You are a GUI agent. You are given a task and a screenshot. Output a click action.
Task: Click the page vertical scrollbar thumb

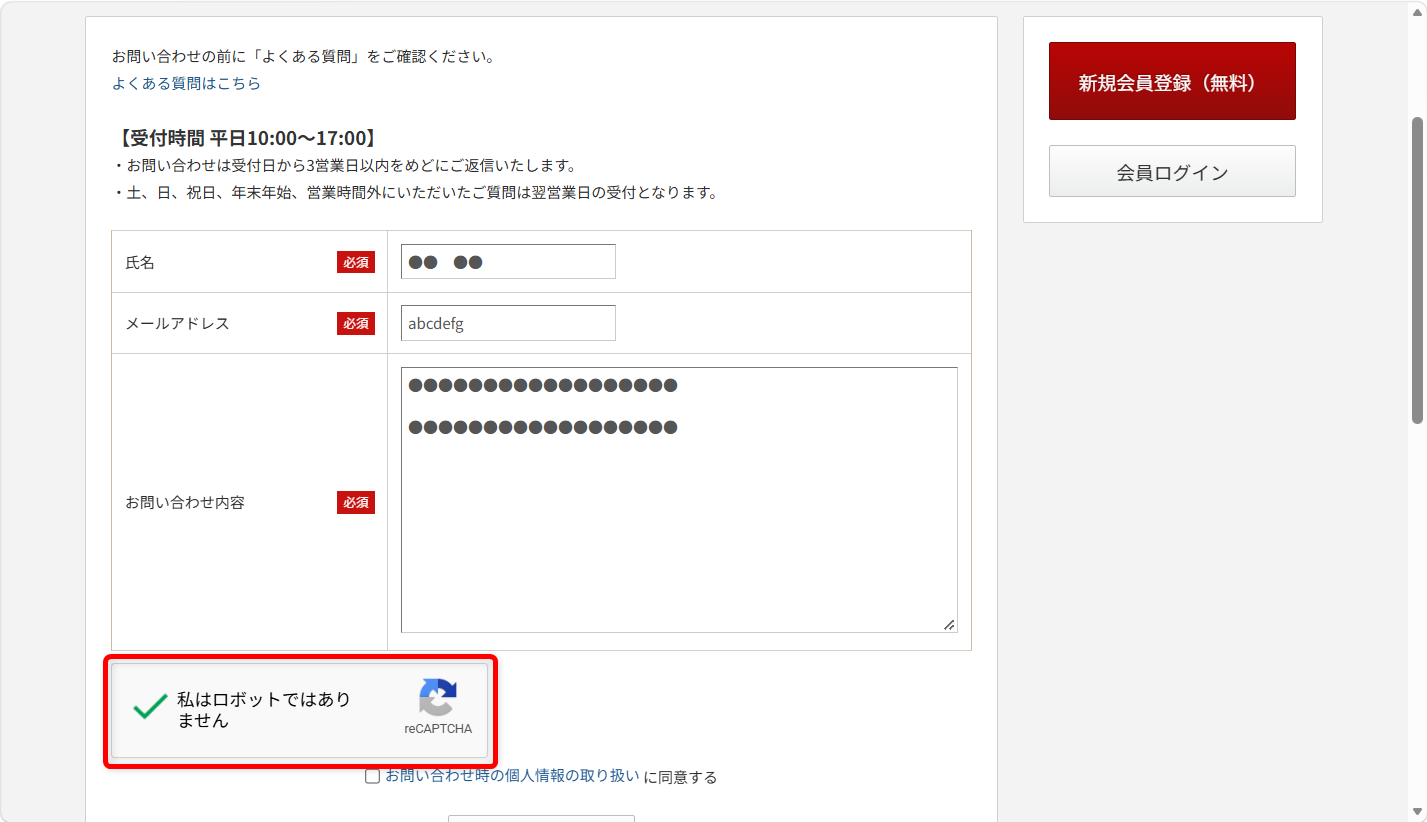[x=1417, y=270]
